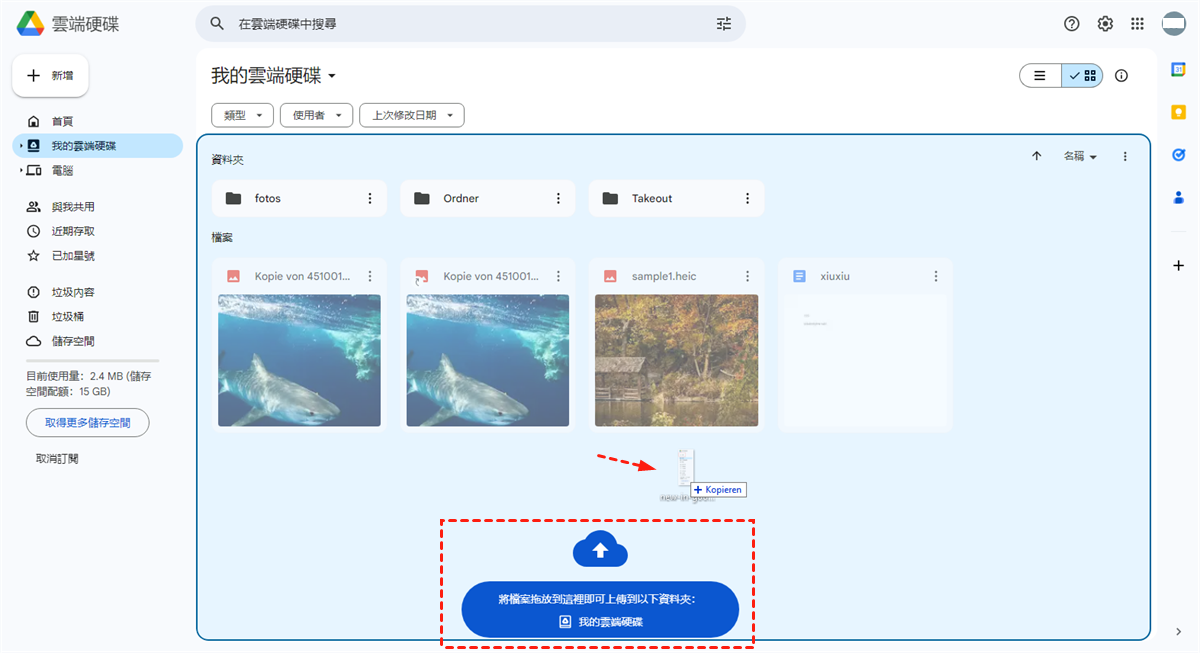Open the first shark image thumbnail
This screenshot has height=653, width=1200.
point(299,360)
